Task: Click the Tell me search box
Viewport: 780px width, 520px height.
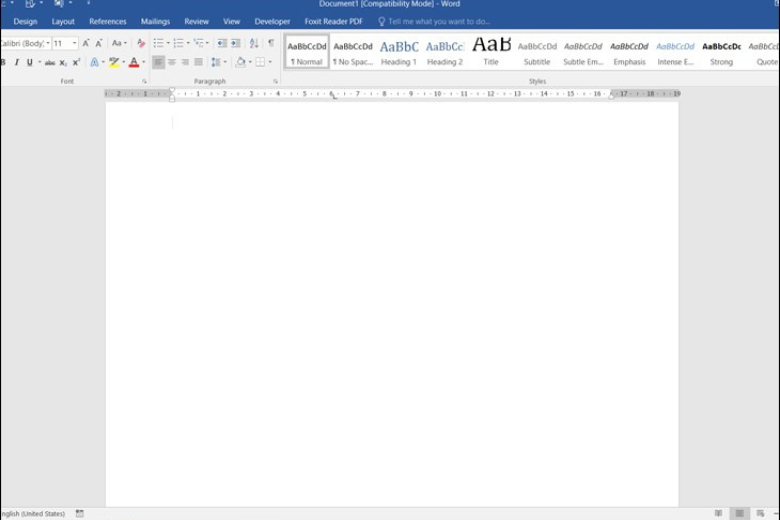Action: tap(434, 21)
